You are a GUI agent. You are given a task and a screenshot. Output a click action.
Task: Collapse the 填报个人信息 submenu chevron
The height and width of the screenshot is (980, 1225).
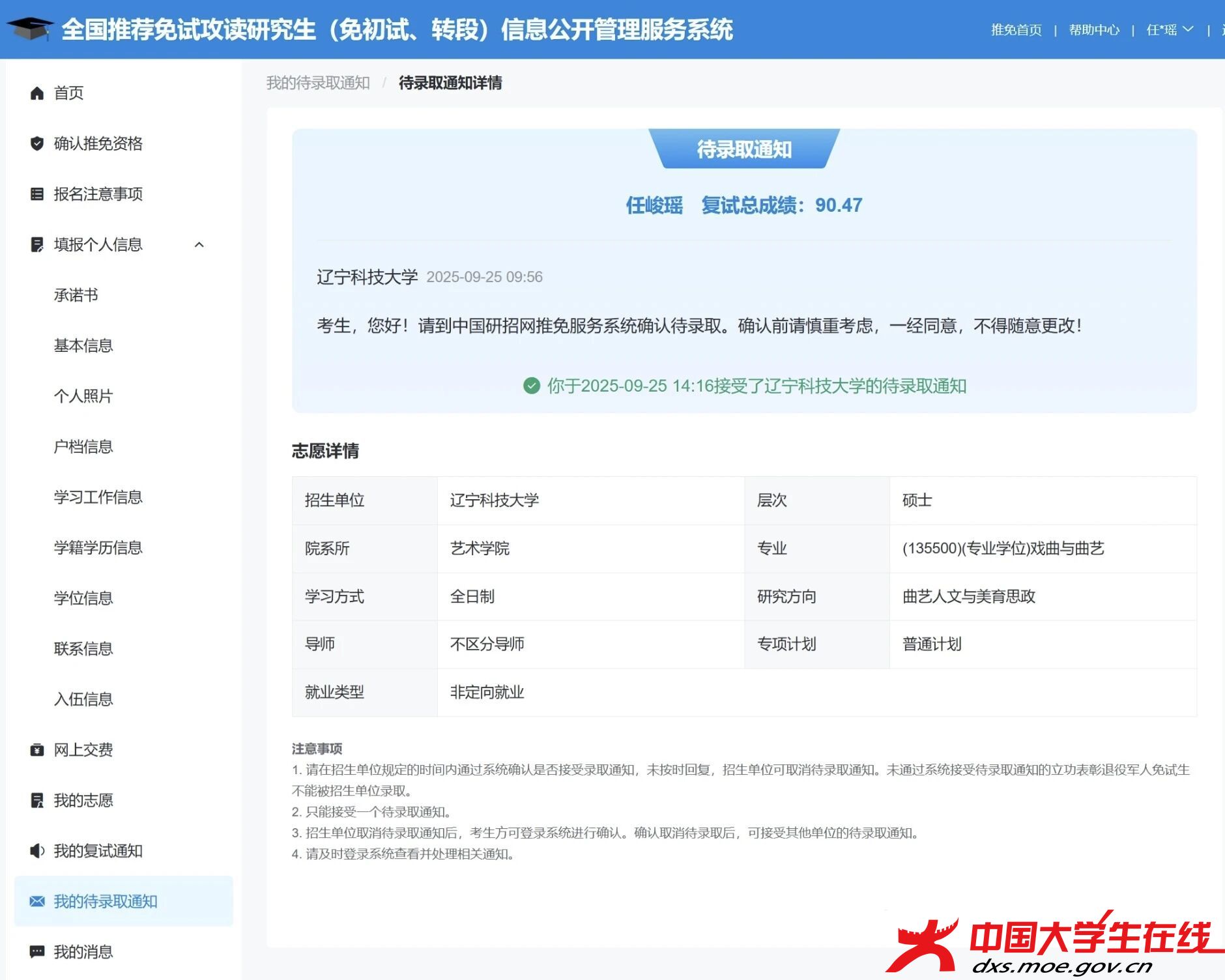pos(199,244)
